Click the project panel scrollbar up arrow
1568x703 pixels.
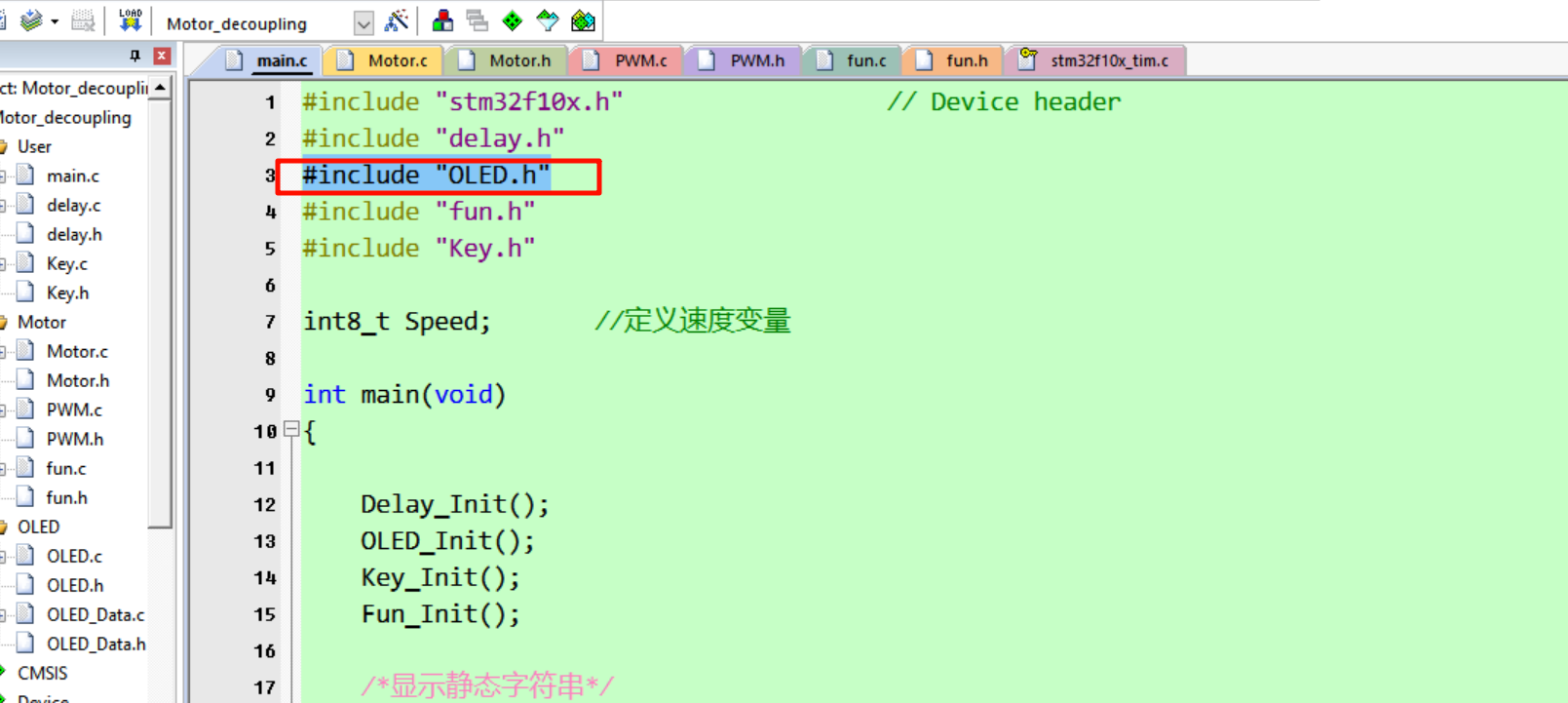pos(161,87)
